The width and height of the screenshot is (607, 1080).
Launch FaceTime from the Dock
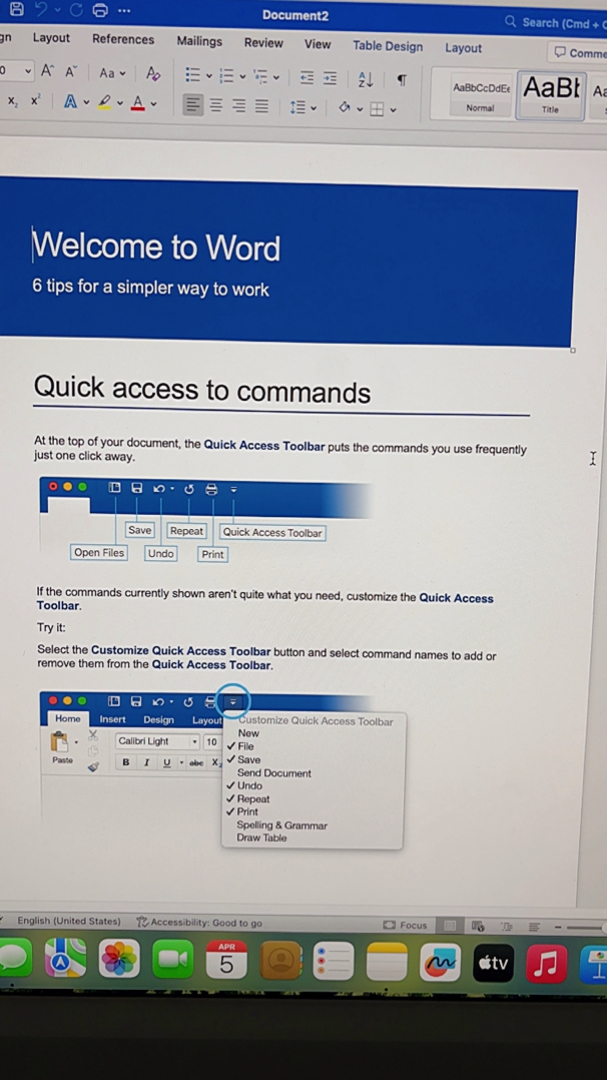coord(173,959)
